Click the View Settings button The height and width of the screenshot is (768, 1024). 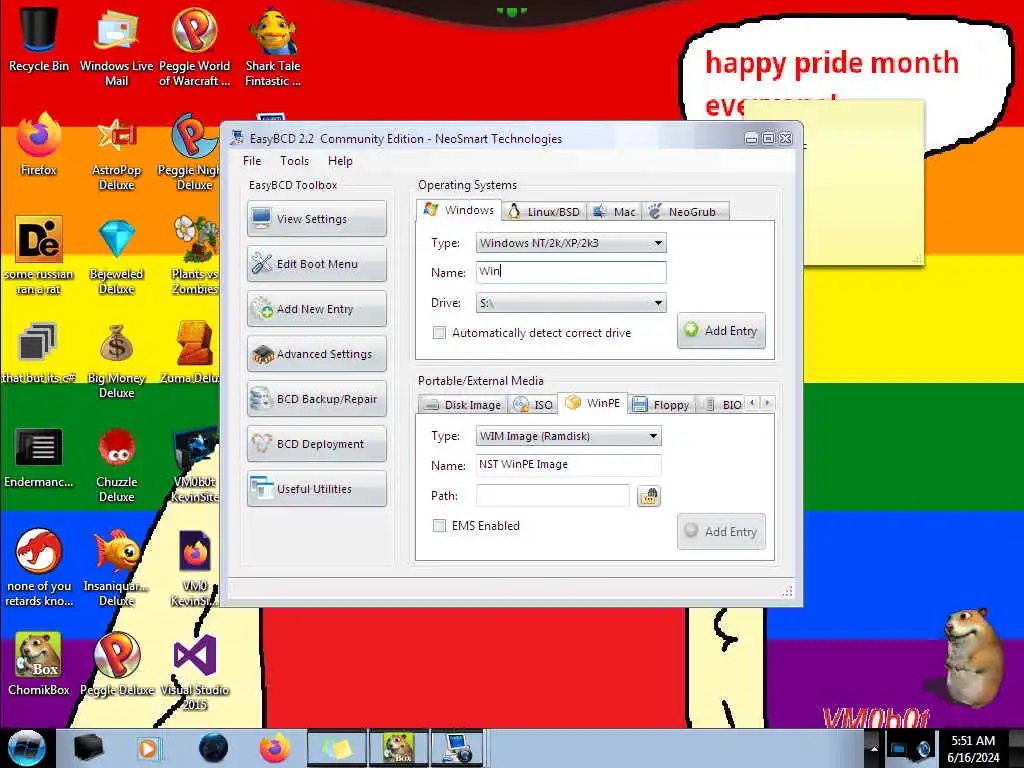(317, 219)
